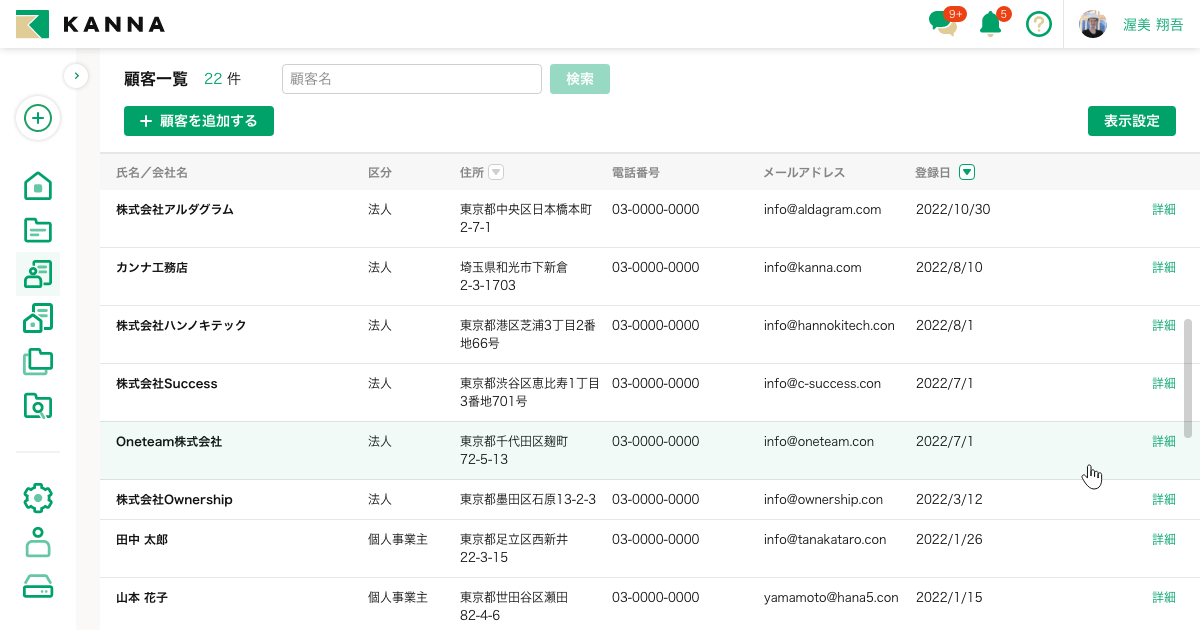This screenshot has height=630, width=1200.
Task: Click the help question mark icon
Action: coord(1039,24)
